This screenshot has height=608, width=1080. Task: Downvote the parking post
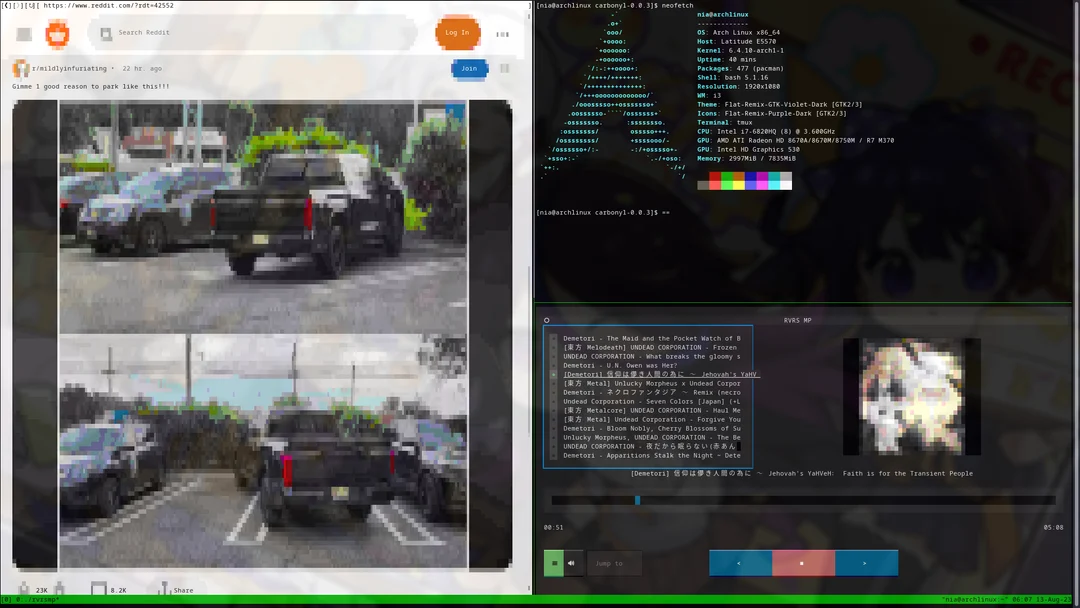(x=60, y=589)
